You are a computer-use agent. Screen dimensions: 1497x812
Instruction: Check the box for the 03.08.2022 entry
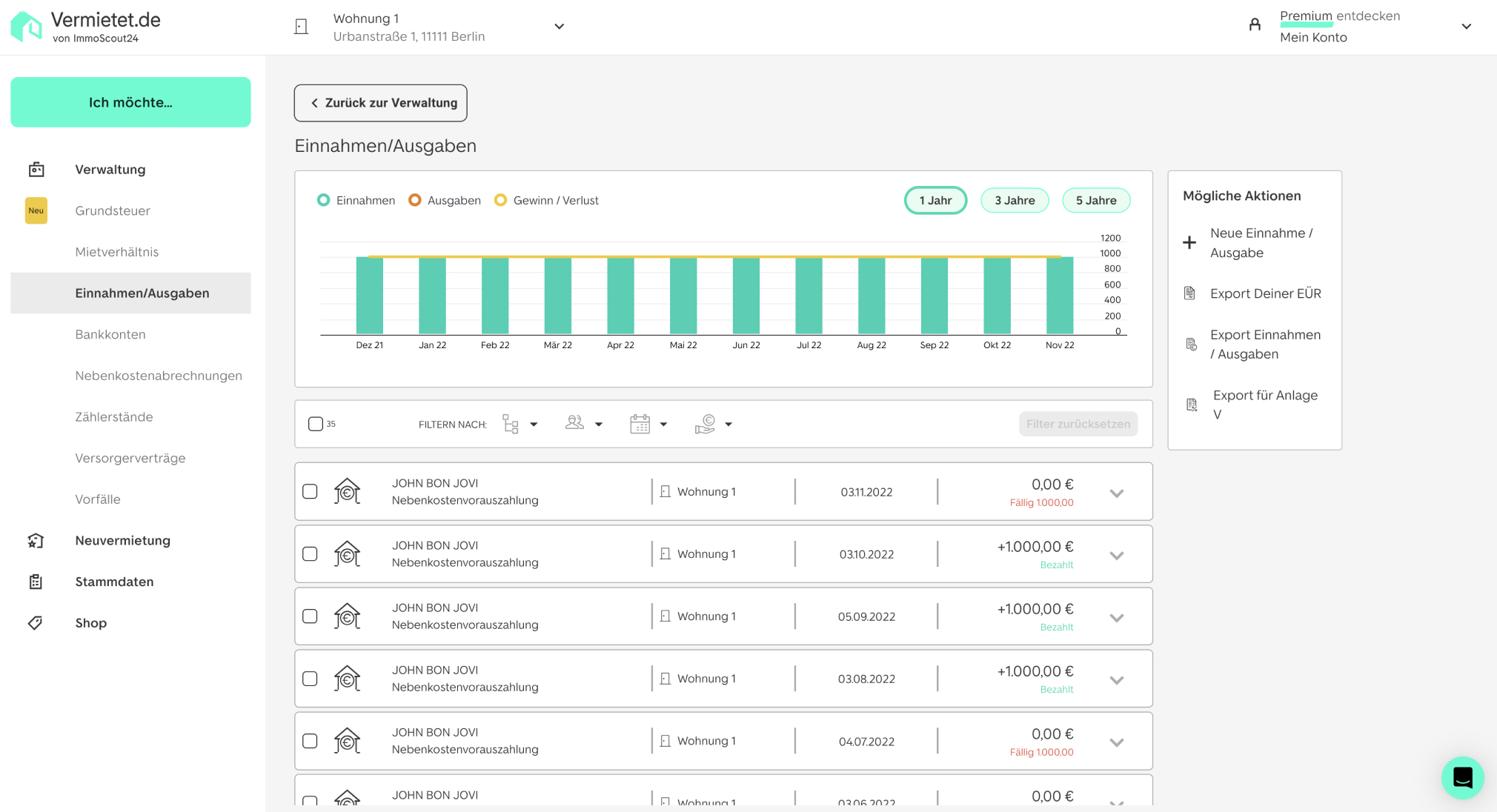click(x=310, y=678)
